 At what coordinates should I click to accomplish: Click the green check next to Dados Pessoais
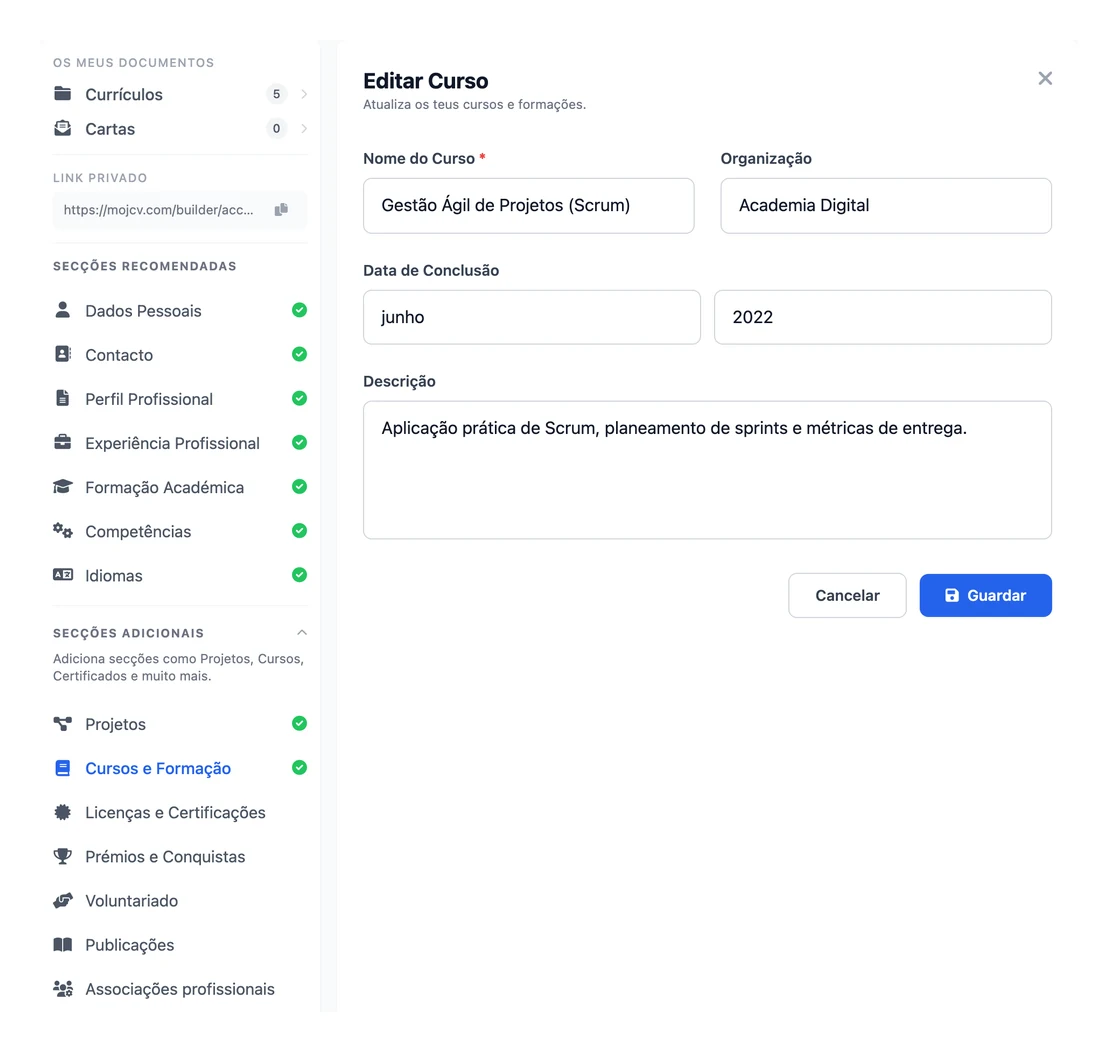[299, 310]
